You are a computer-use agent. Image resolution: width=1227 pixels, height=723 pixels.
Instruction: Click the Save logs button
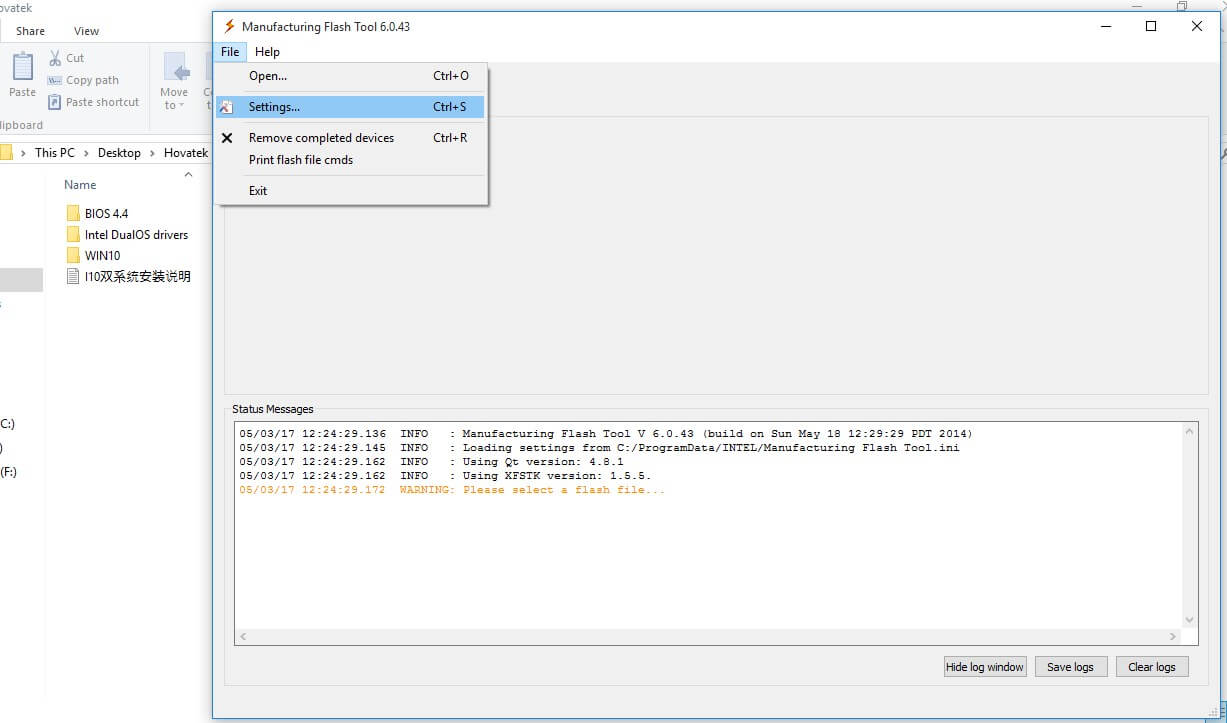1070,666
